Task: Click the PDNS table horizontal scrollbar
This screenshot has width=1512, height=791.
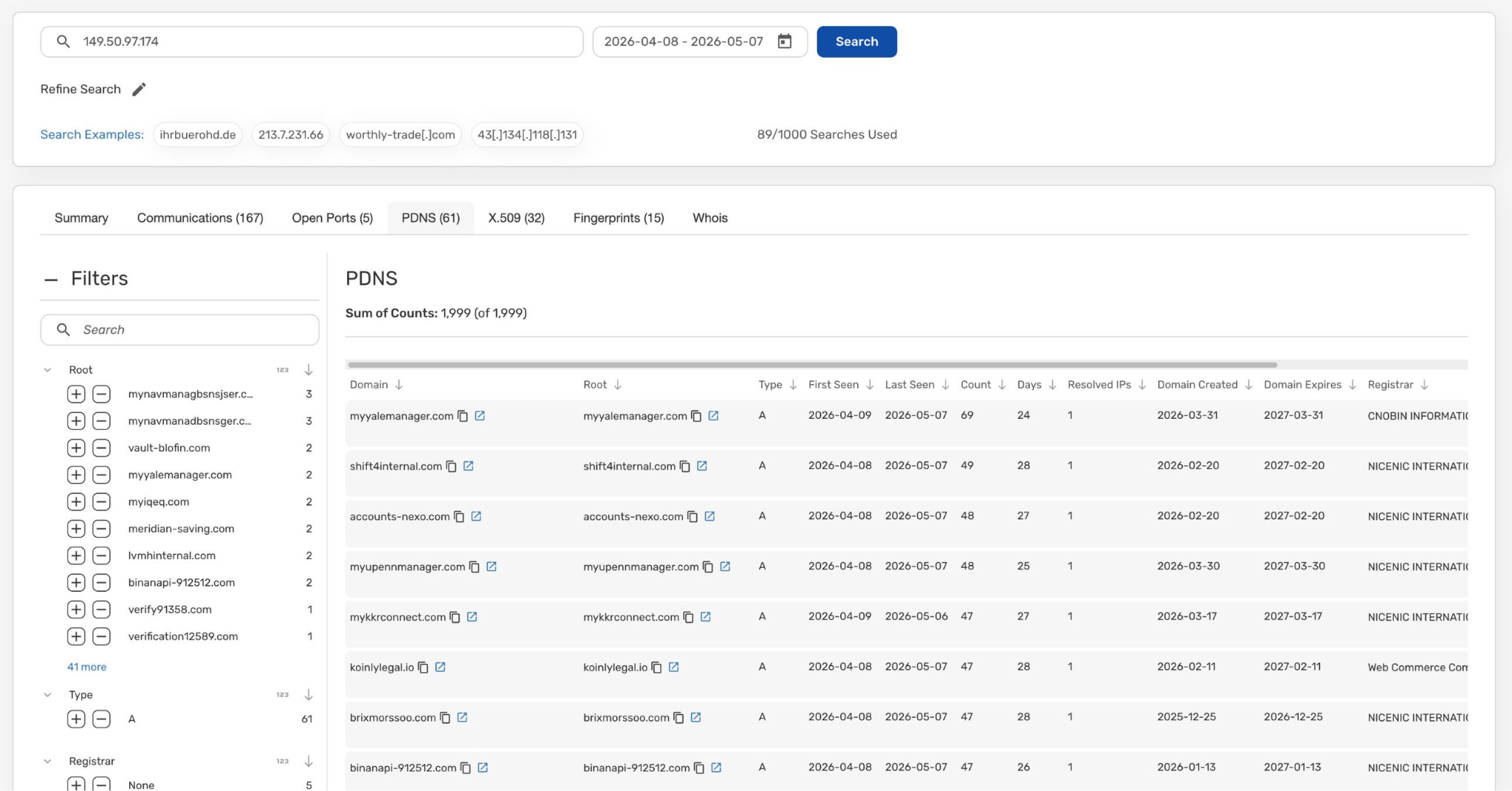Action: pos(812,365)
